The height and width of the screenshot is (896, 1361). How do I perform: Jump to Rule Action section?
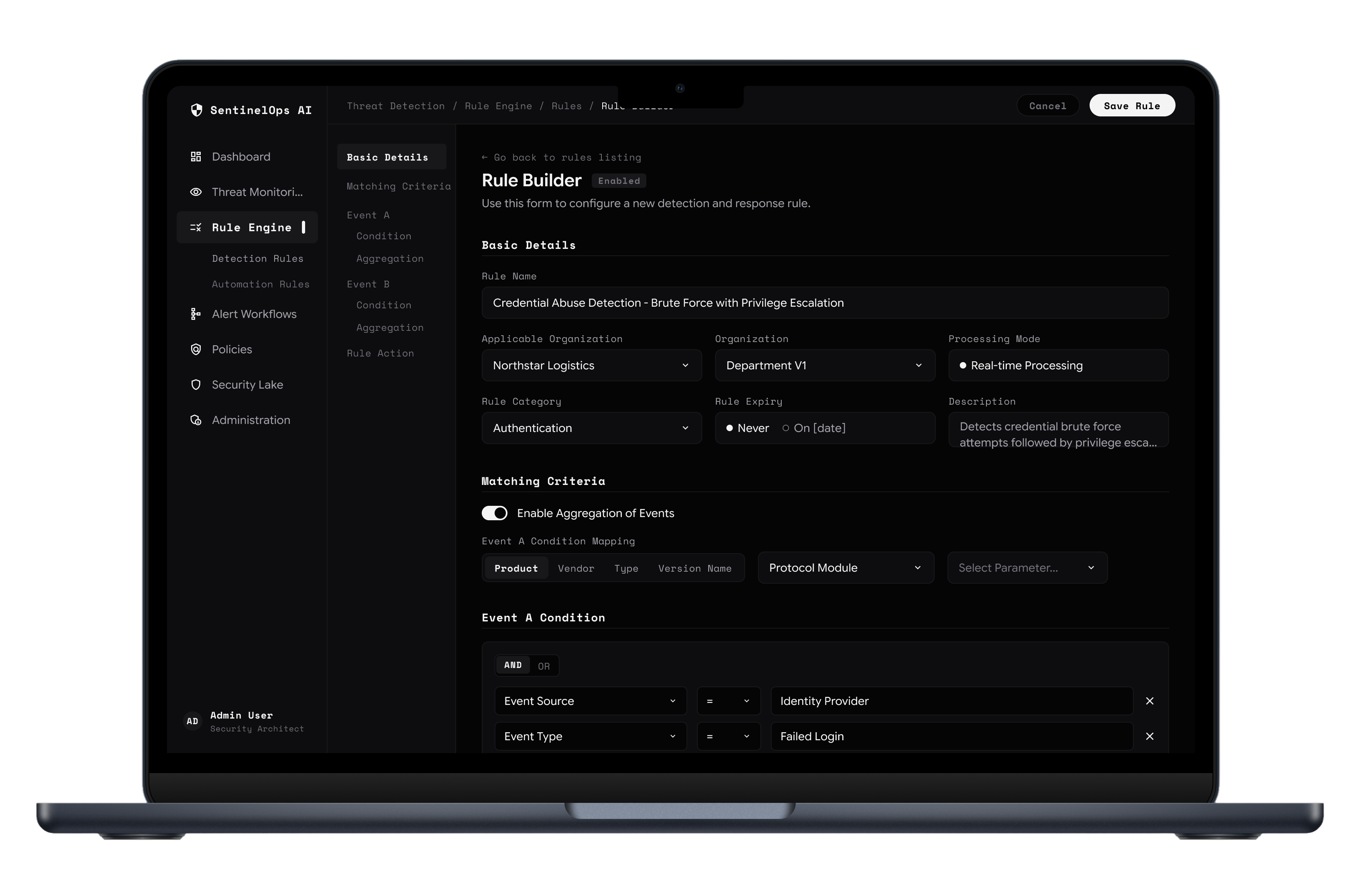pyautogui.click(x=380, y=353)
